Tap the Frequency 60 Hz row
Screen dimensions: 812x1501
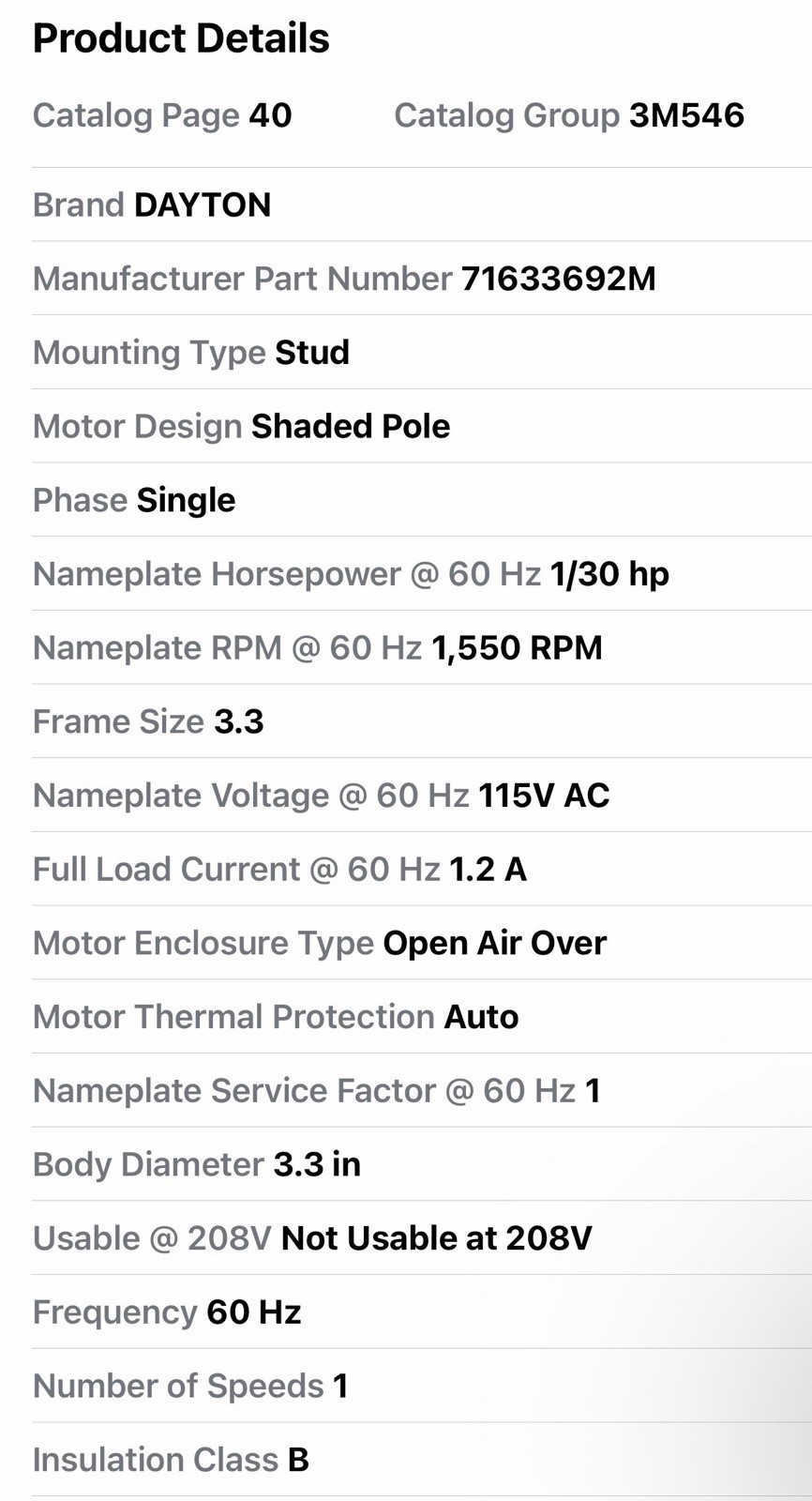click(422, 1311)
